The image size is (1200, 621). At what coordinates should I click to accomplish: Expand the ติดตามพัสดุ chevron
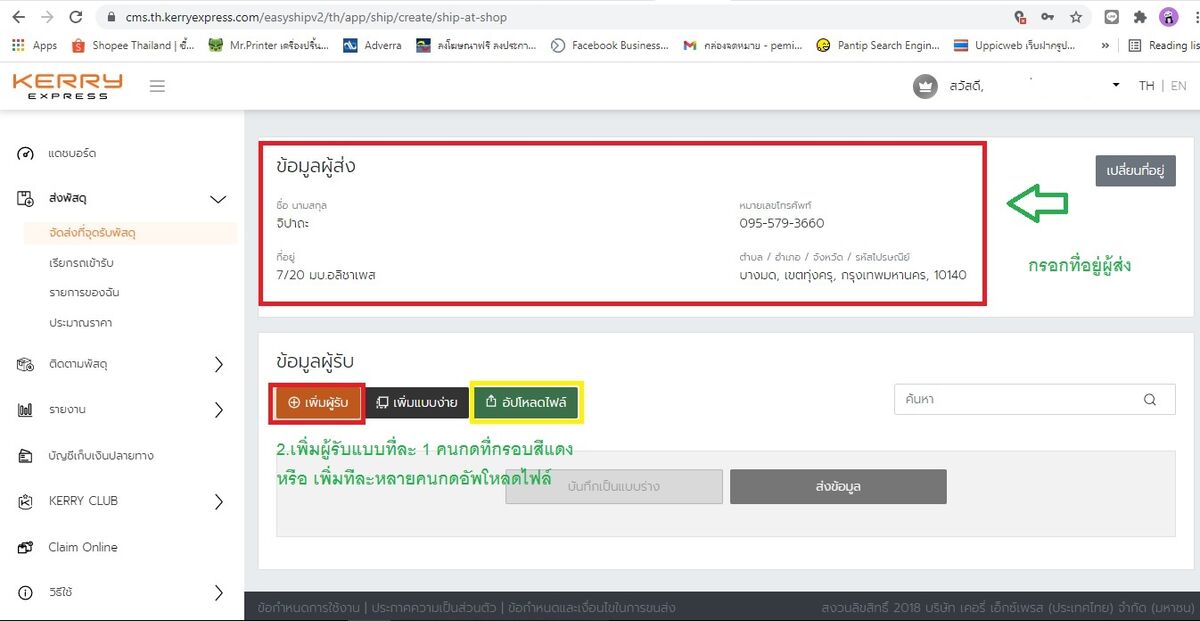[219, 364]
